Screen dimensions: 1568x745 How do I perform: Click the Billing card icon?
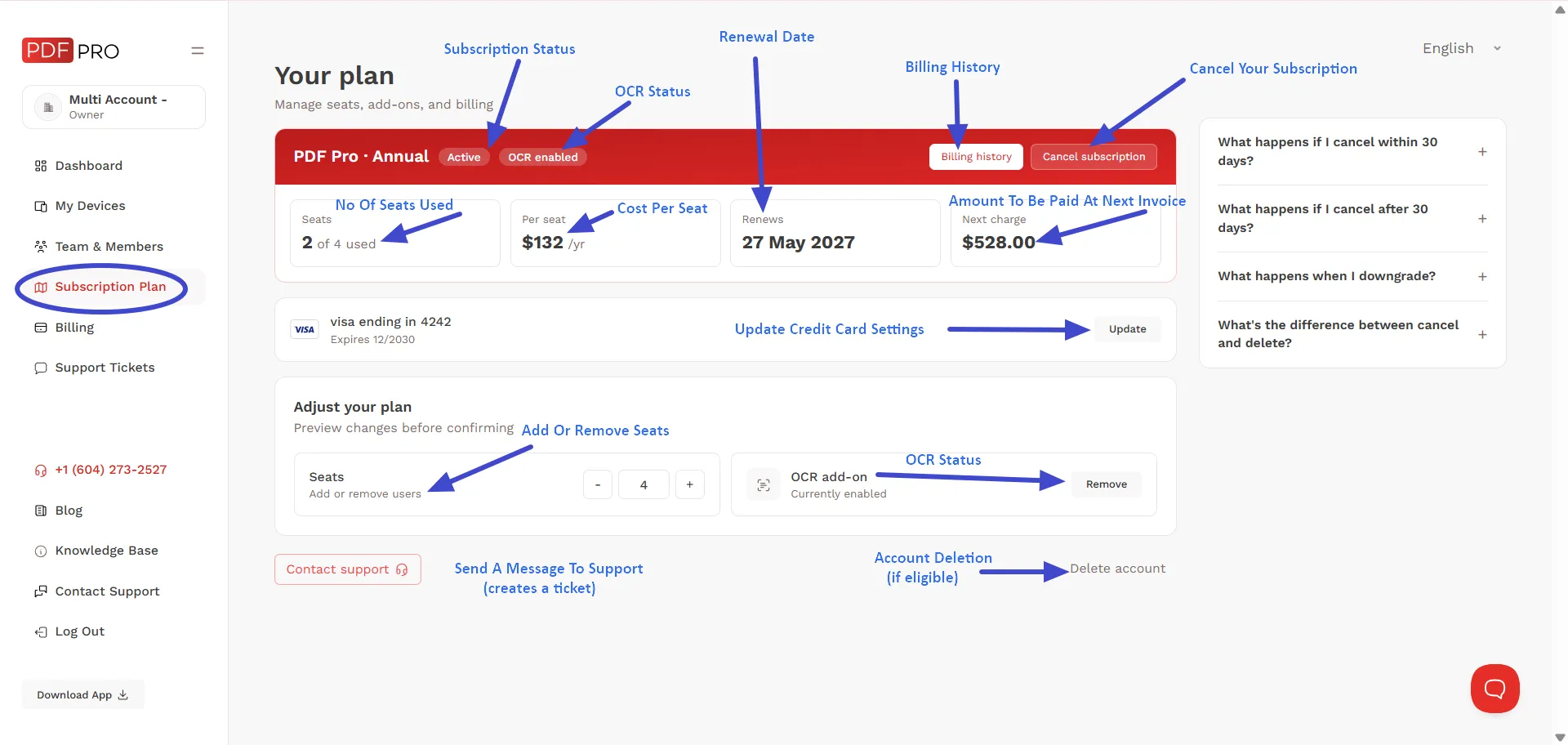[41, 328]
